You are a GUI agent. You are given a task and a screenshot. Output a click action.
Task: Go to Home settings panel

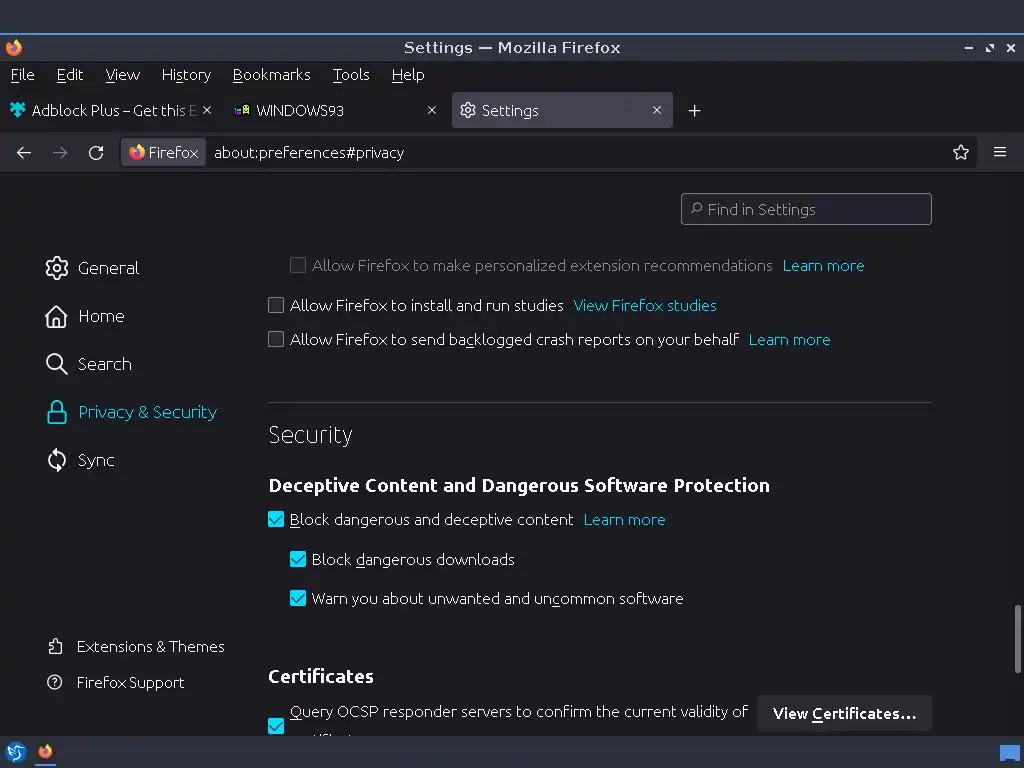point(101,316)
